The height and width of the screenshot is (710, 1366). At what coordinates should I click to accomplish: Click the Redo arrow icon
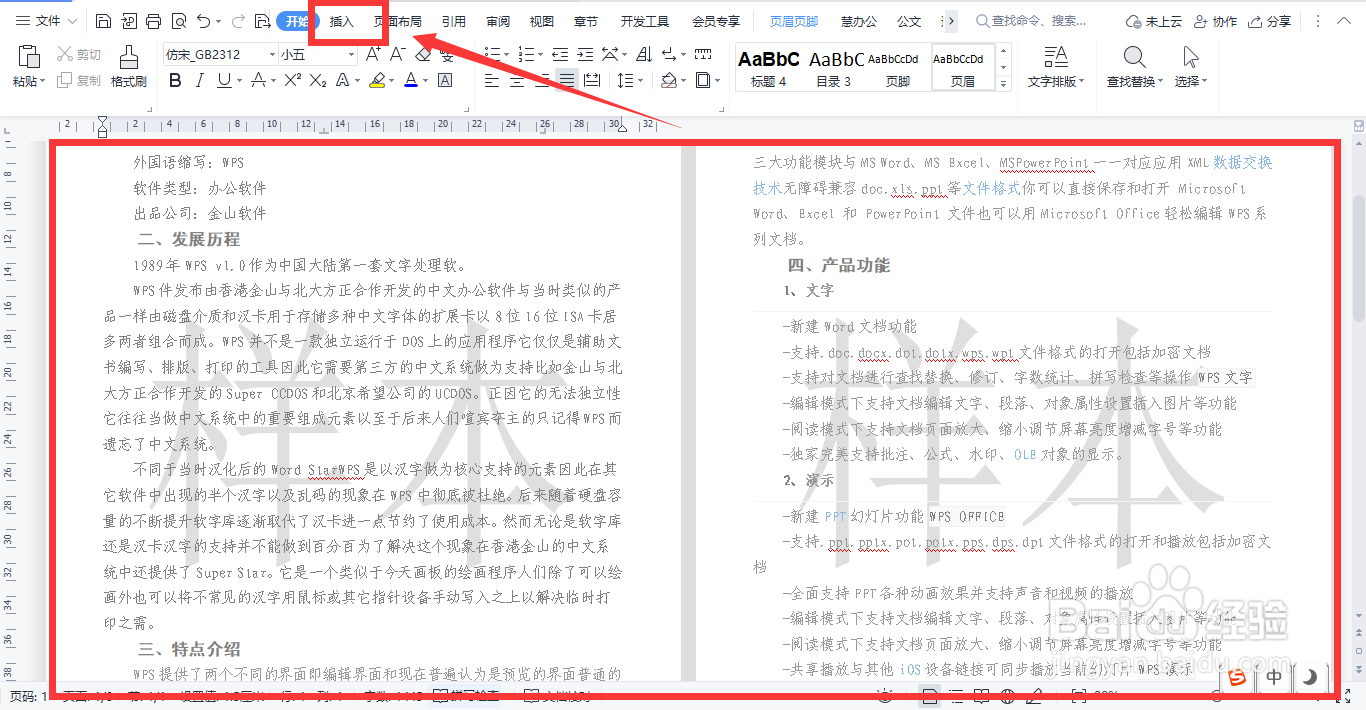[238, 21]
